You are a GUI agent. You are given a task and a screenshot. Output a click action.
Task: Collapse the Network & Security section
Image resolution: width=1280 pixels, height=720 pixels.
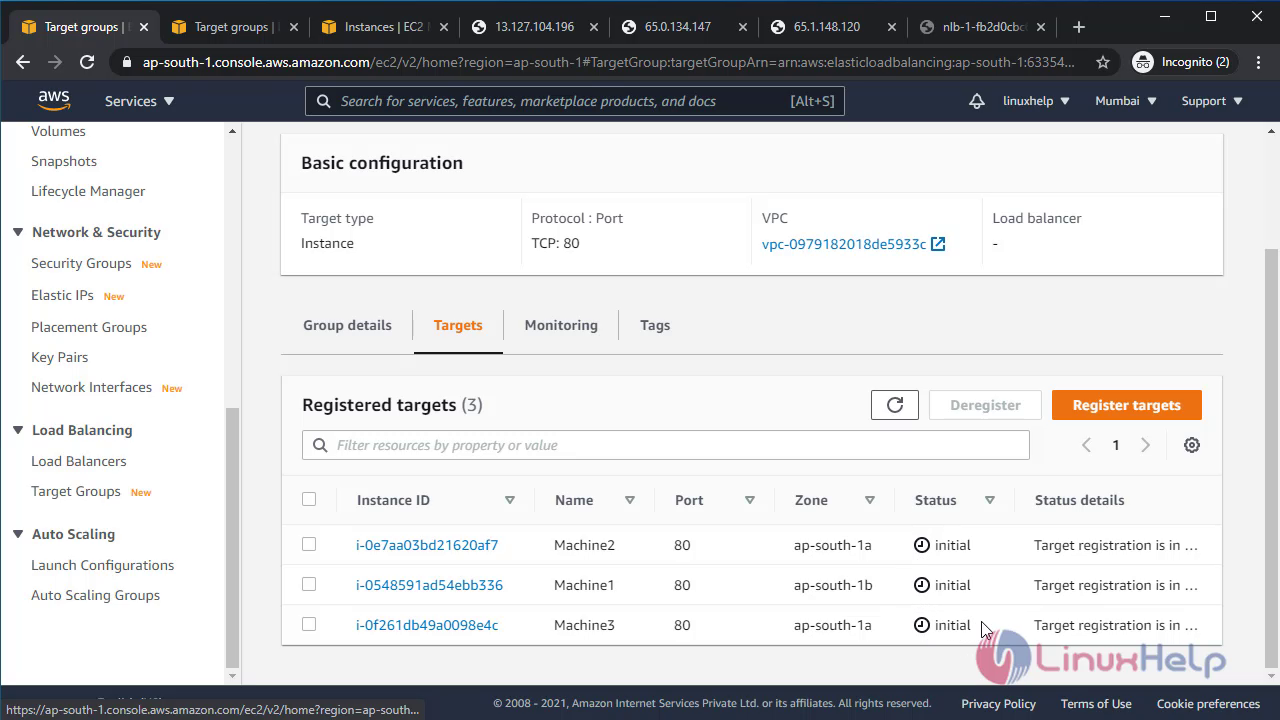[18, 232]
